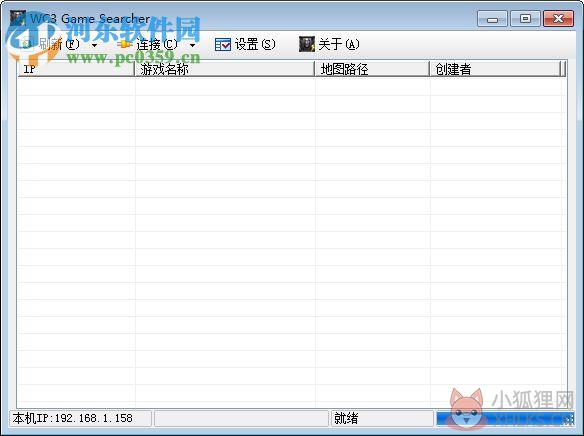Open the dropdown arrow beside 刷新(F)
This screenshot has height=436, width=584.
tap(95, 45)
